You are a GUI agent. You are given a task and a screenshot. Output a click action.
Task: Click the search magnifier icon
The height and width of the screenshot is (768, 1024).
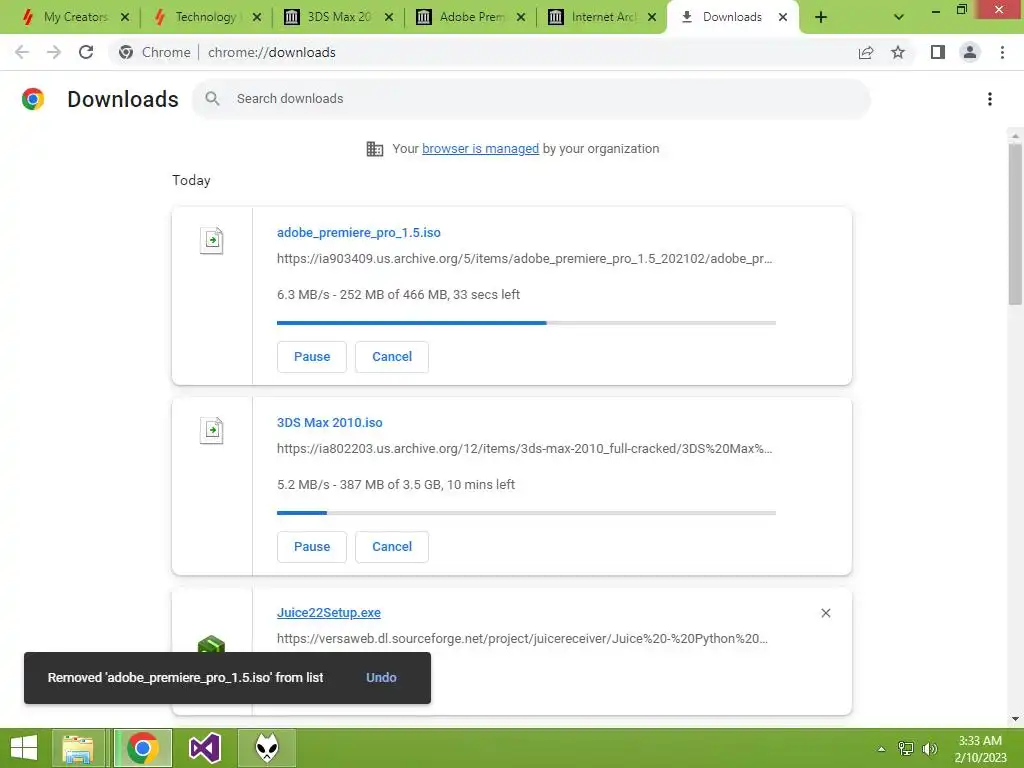[212, 99]
